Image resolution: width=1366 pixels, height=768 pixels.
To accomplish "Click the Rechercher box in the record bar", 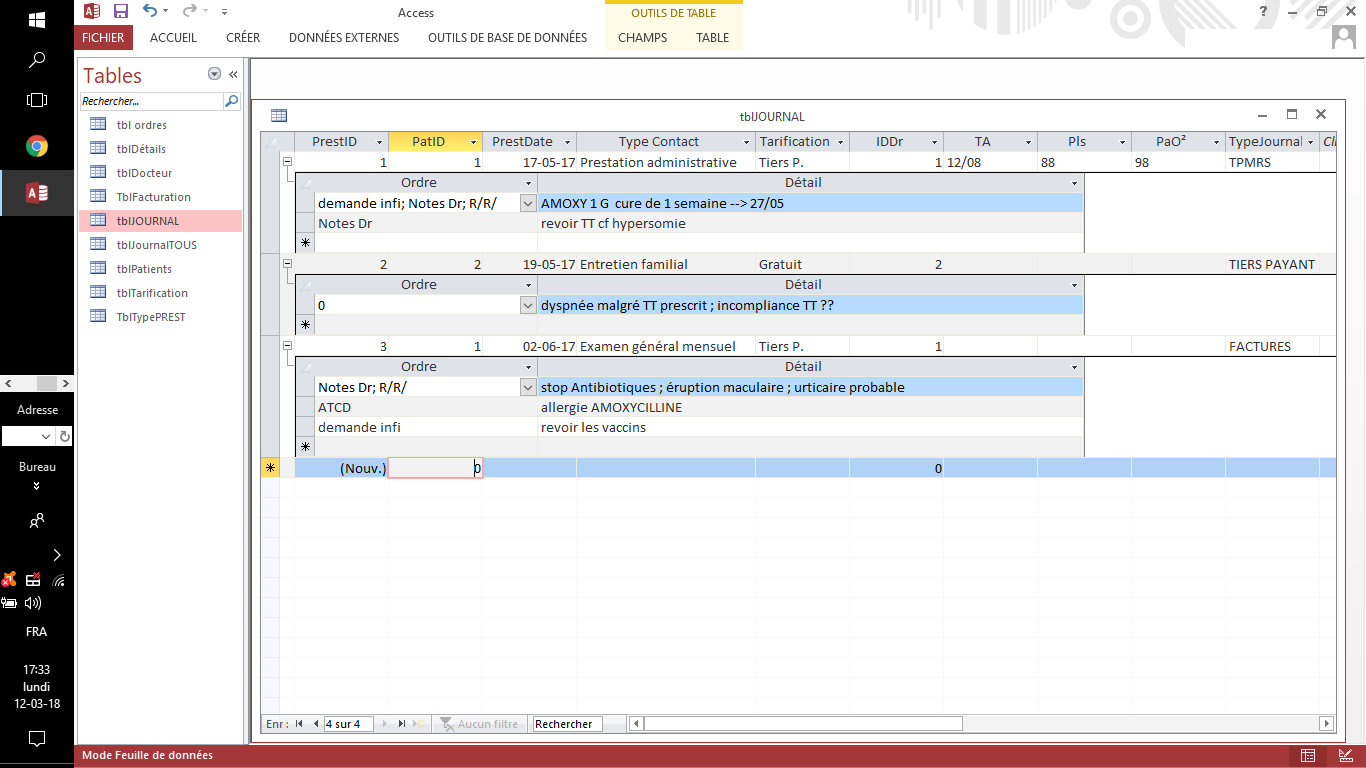I will pos(568,724).
